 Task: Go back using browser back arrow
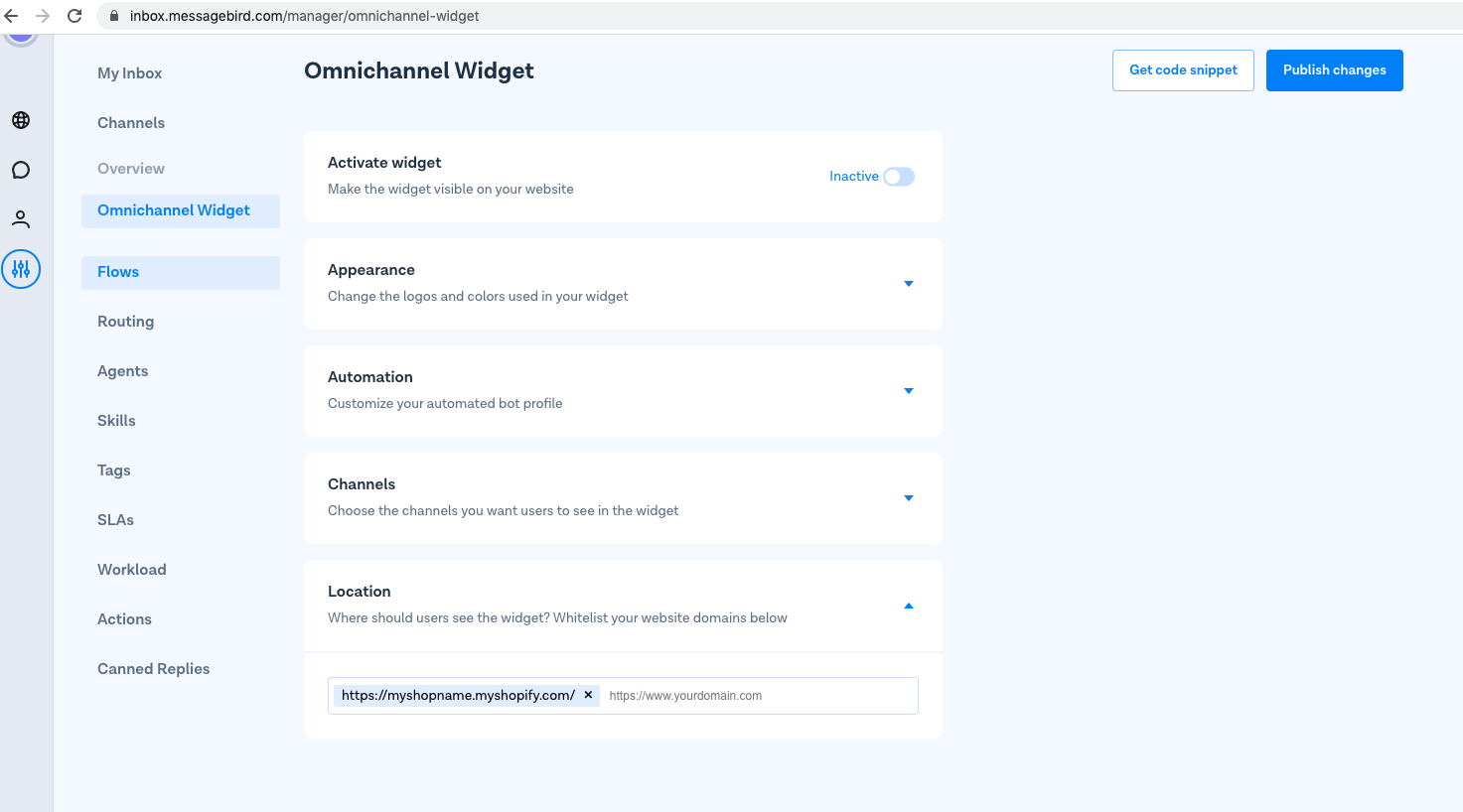(12, 16)
